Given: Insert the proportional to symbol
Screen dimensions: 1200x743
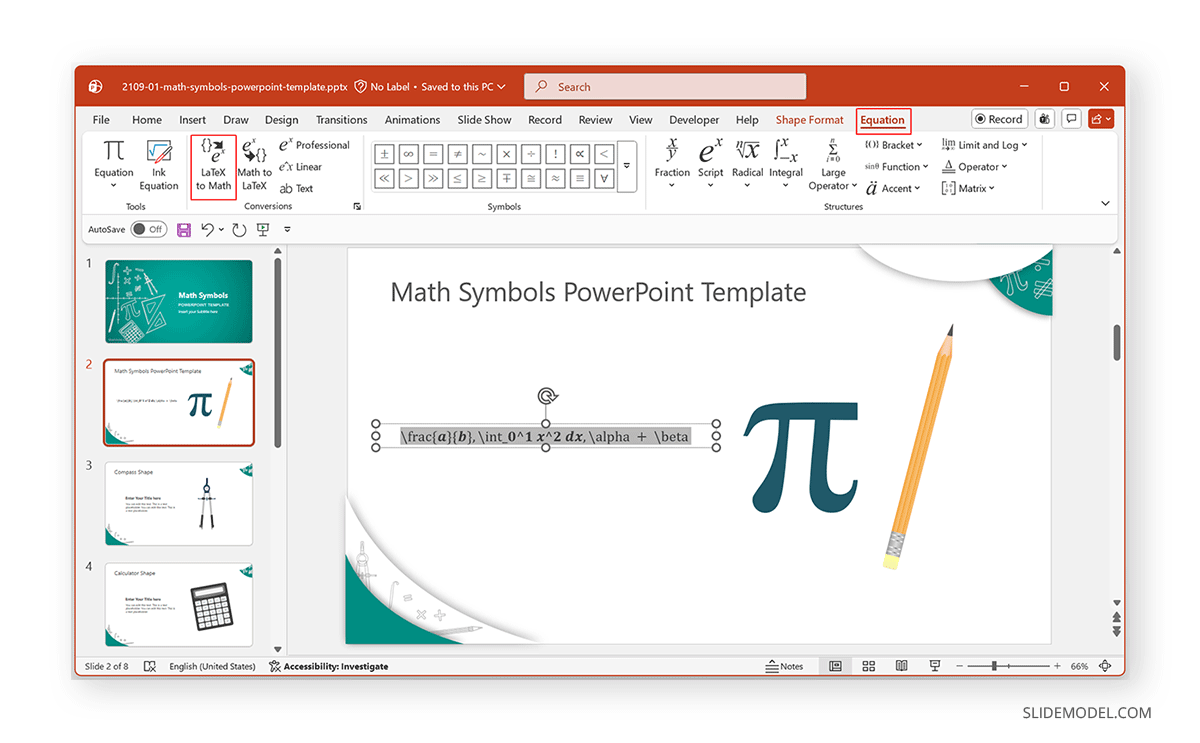Looking at the screenshot, I should click(580, 154).
